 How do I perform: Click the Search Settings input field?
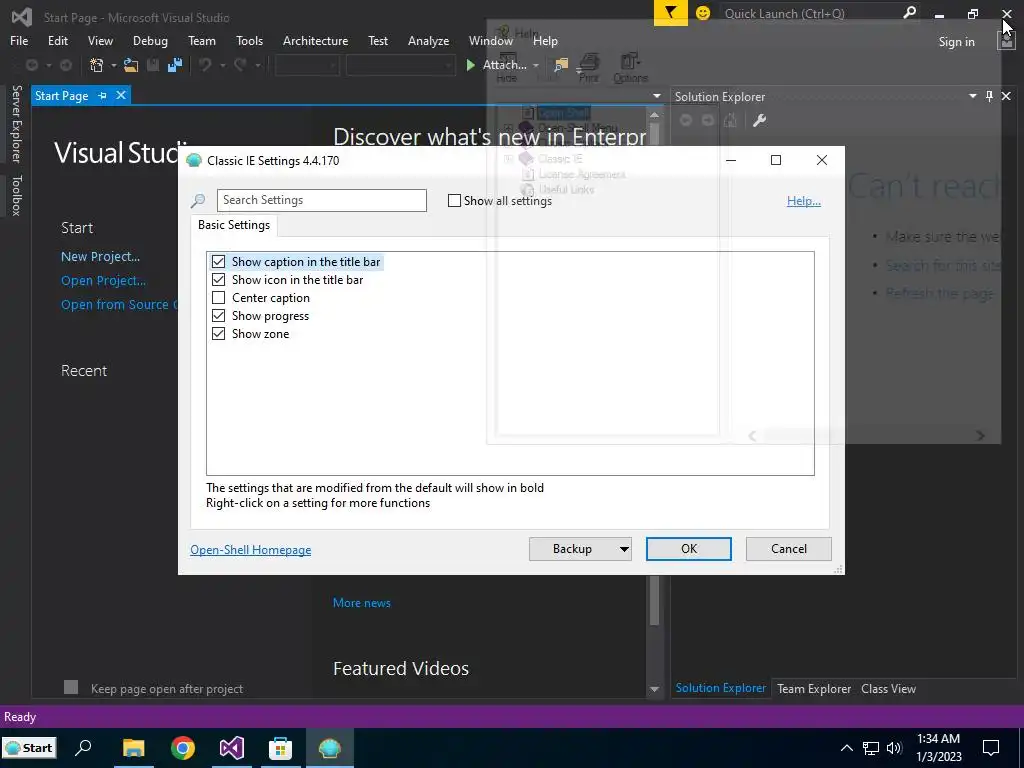click(322, 200)
